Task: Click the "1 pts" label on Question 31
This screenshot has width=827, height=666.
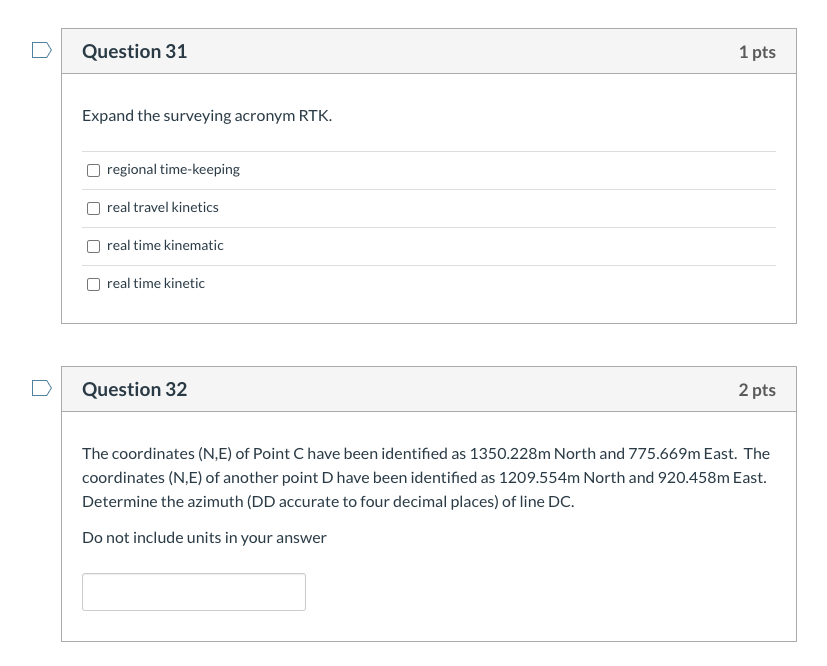Action: 757,51
